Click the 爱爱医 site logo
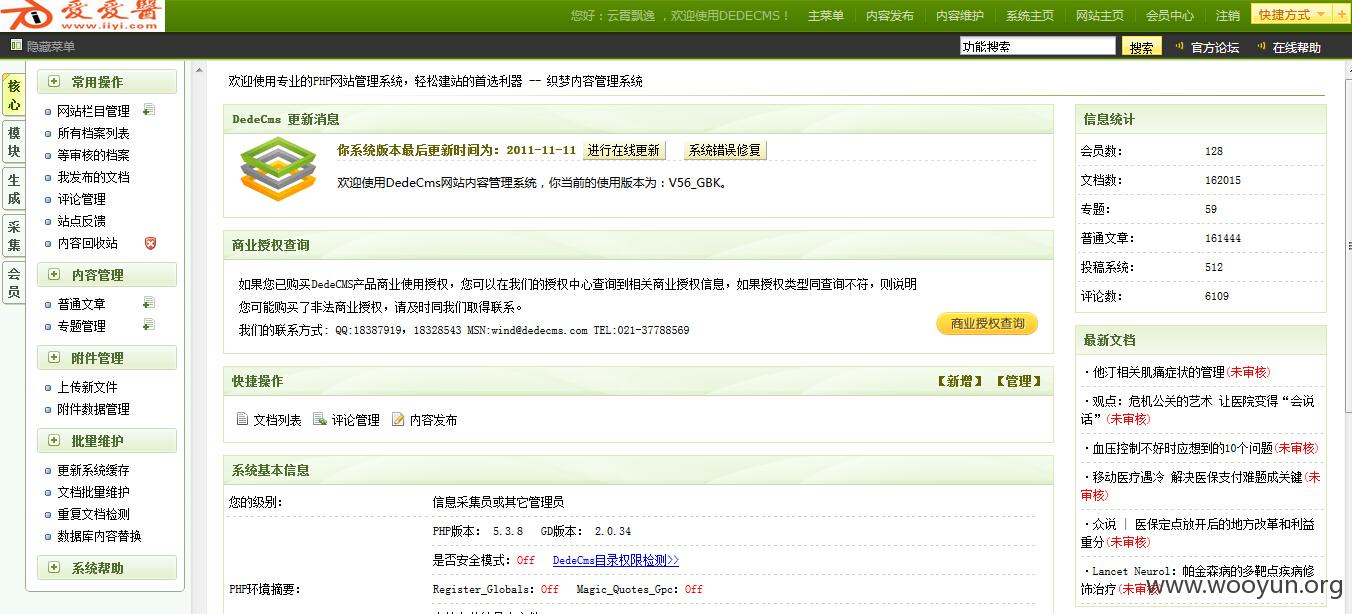1352x614 pixels. [x=83, y=16]
